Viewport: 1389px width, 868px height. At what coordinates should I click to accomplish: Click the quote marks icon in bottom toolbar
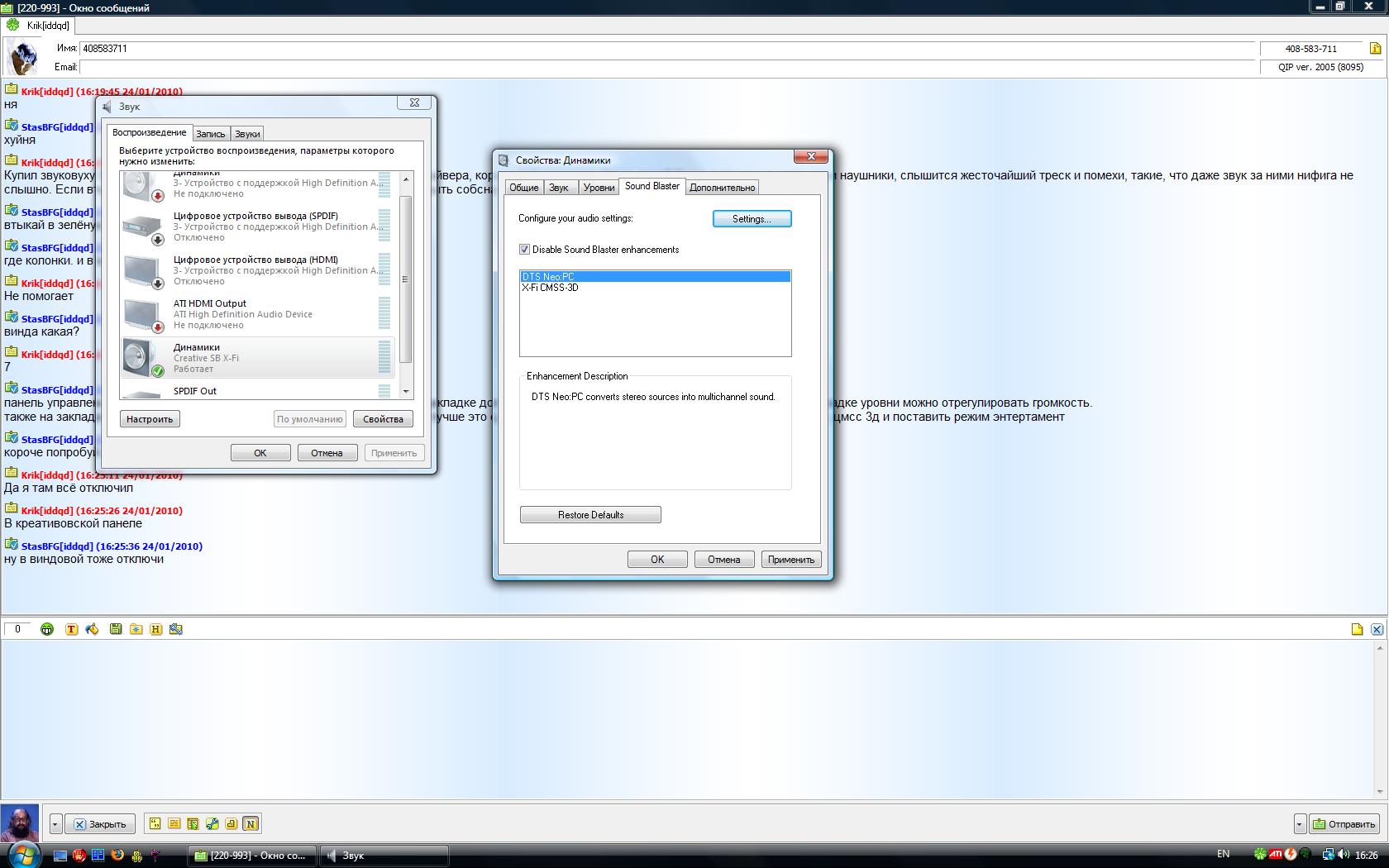155,823
